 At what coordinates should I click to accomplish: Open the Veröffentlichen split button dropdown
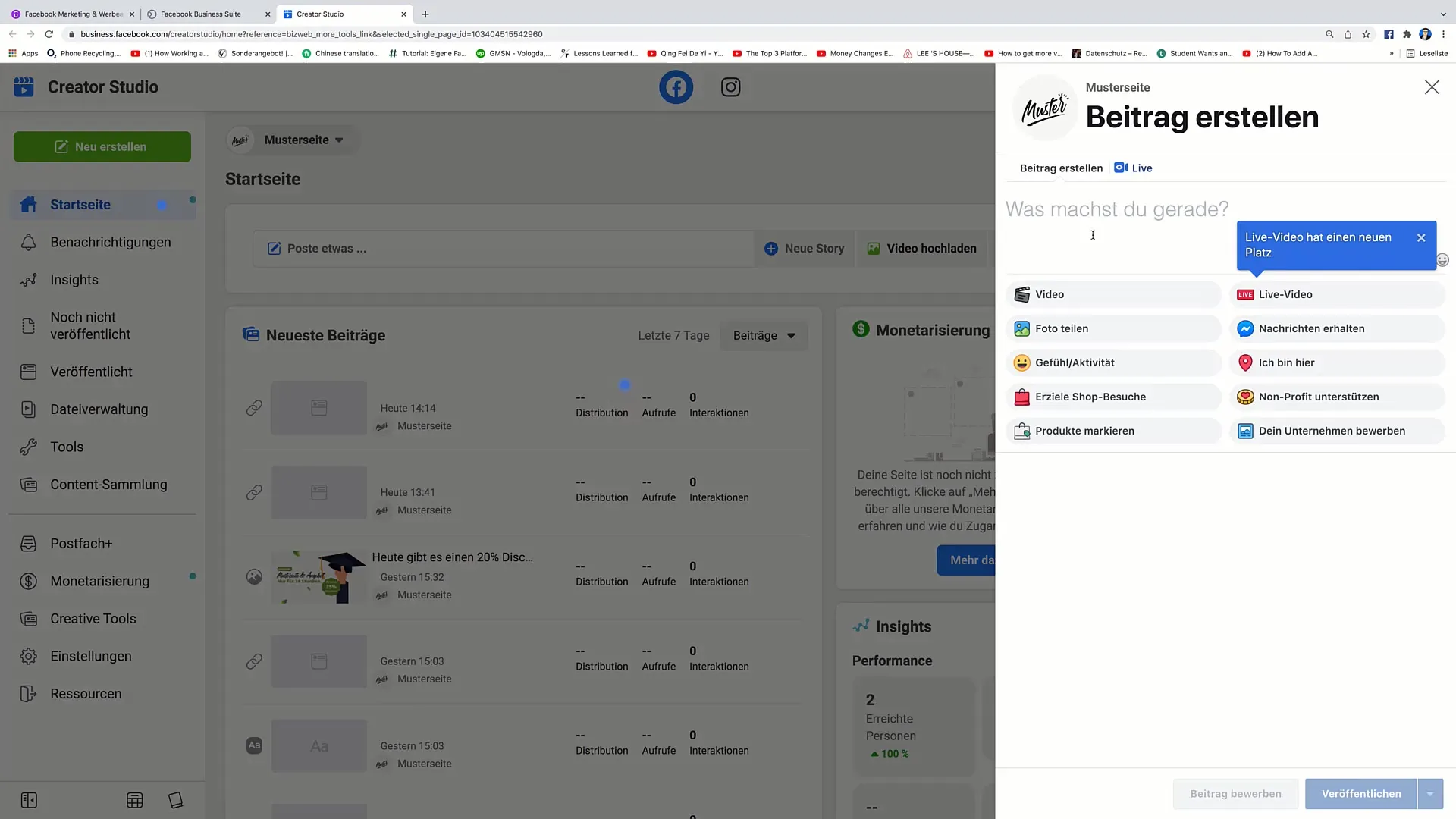pyautogui.click(x=1429, y=793)
